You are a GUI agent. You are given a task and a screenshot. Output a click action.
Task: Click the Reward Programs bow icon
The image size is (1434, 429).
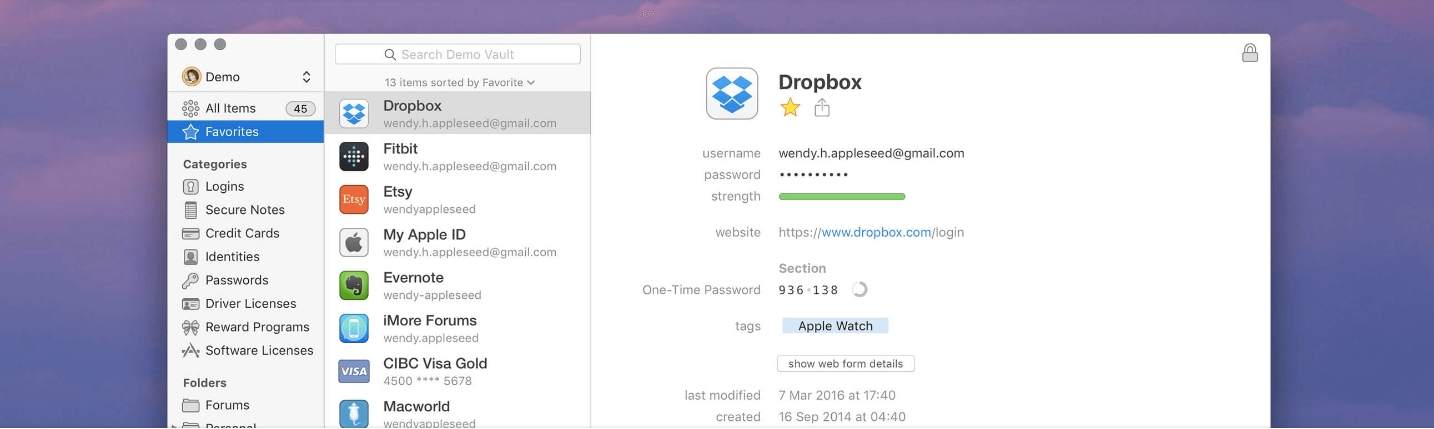[191, 327]
